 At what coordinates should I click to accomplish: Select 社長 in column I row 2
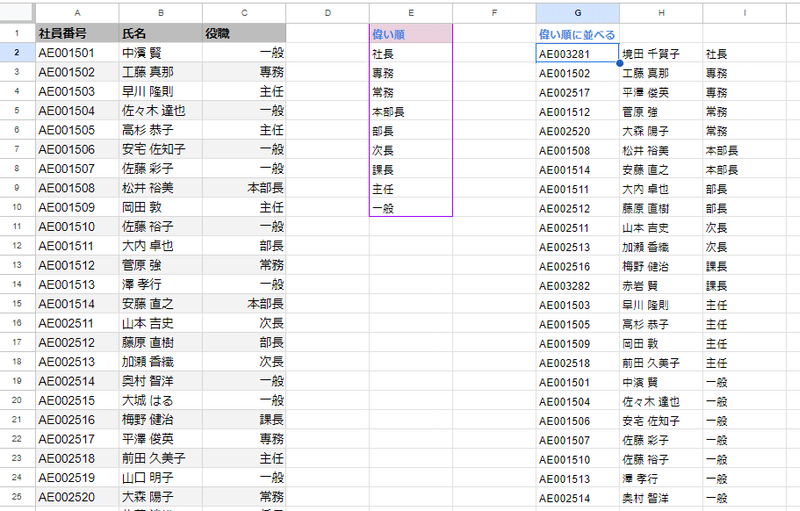(744, 54)
